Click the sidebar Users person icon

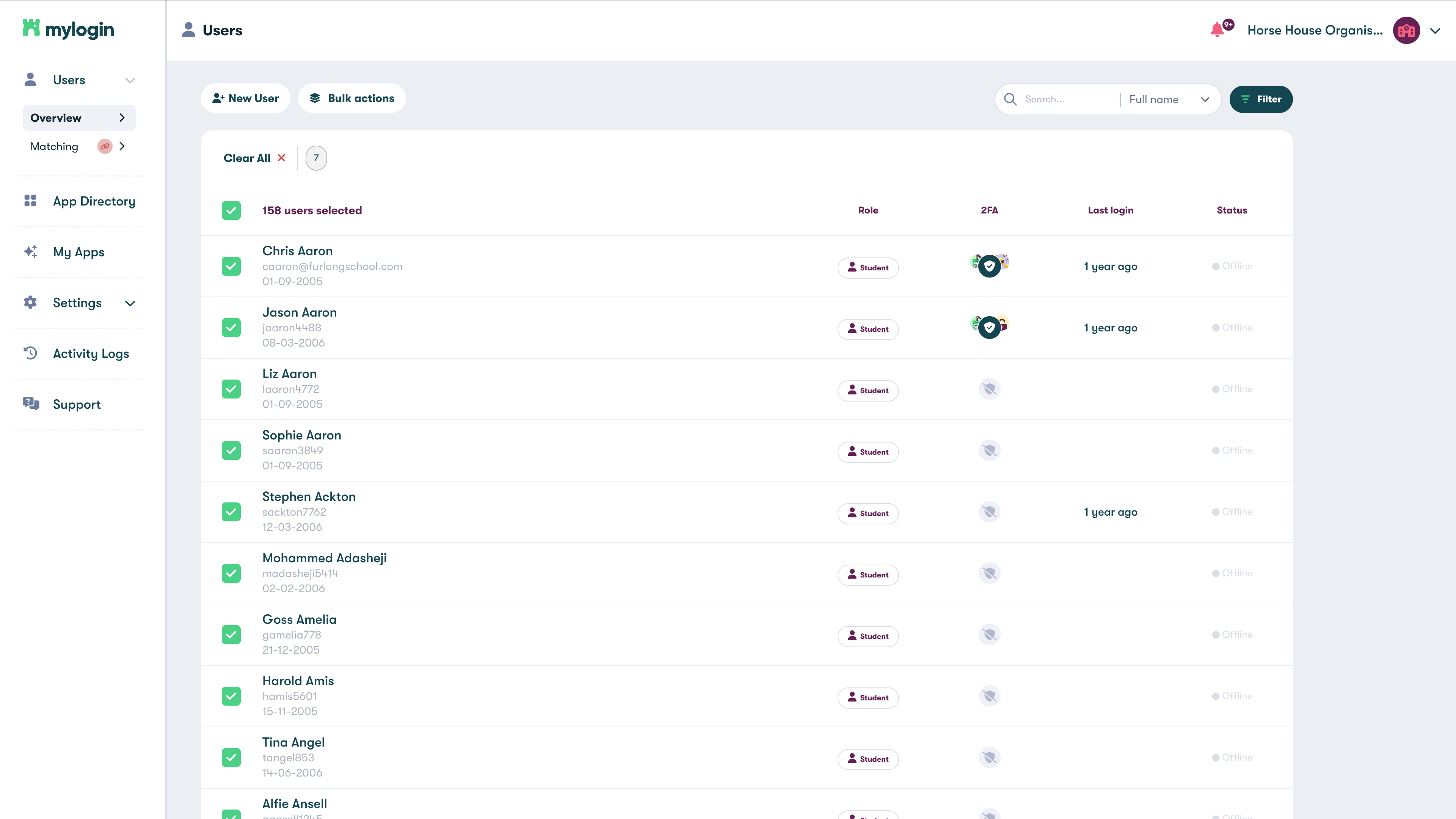(30, 79)
